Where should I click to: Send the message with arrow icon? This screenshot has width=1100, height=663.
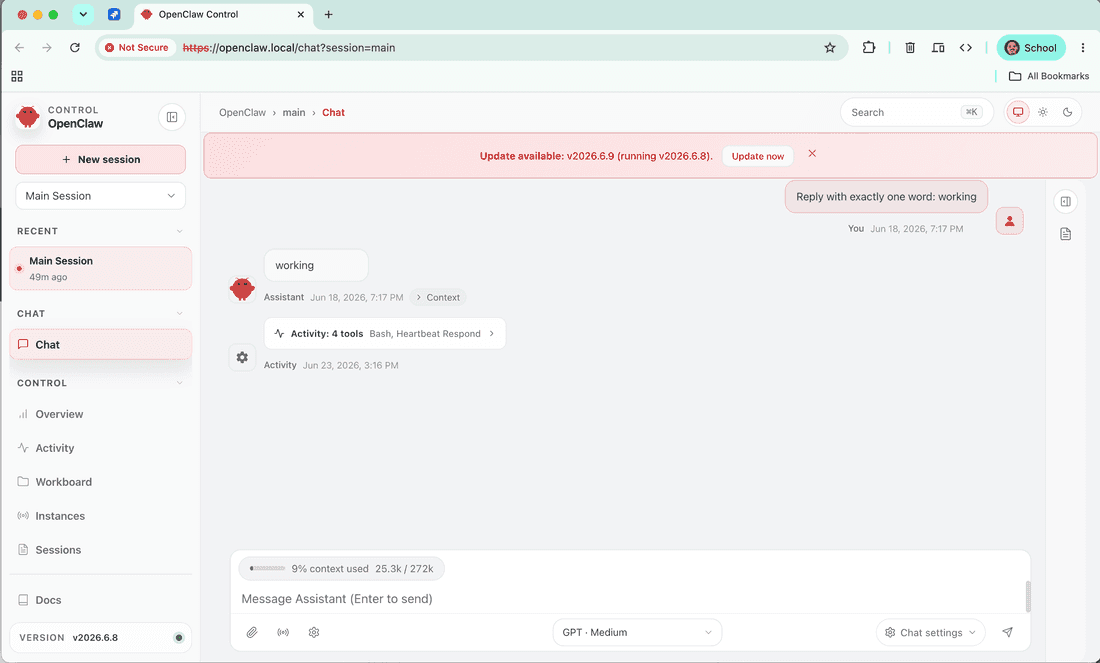pyautogui.click(x=1007, y=632)
